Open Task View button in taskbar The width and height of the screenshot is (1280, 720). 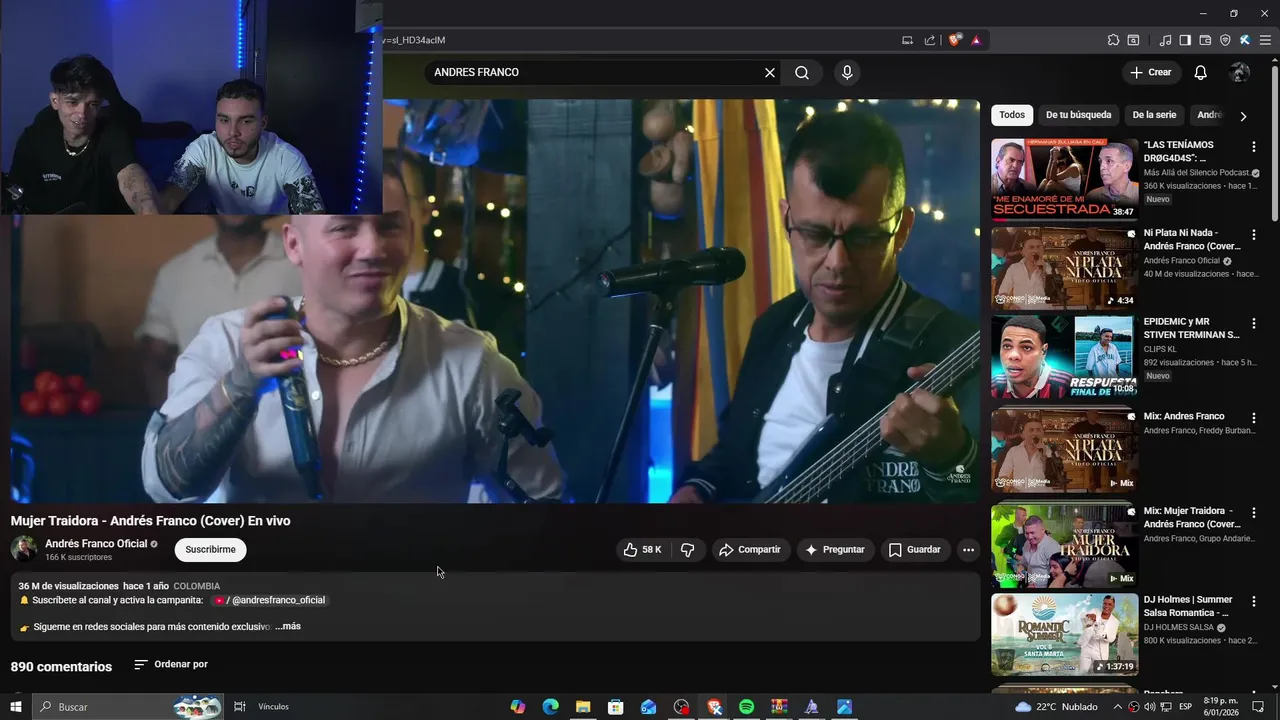click(x=239, y=707)
